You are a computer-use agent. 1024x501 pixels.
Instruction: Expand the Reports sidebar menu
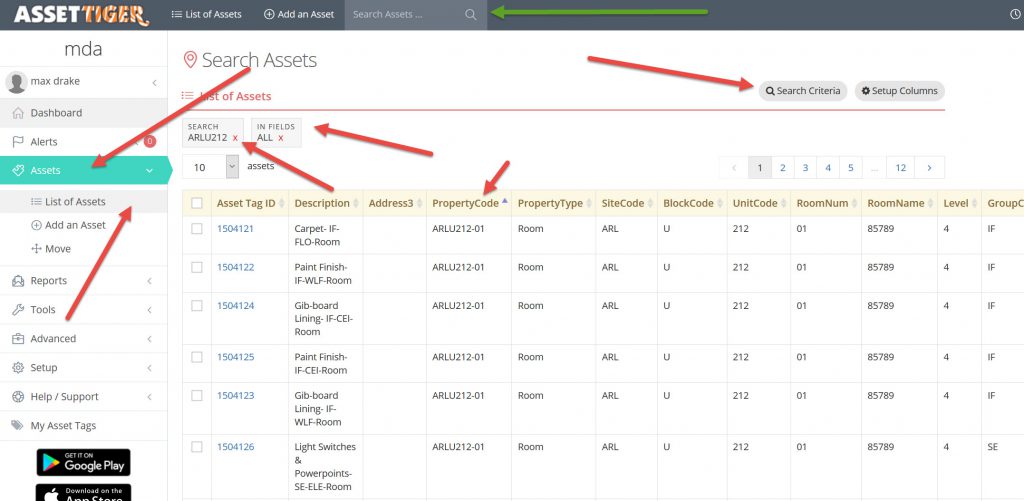point(49,281)
